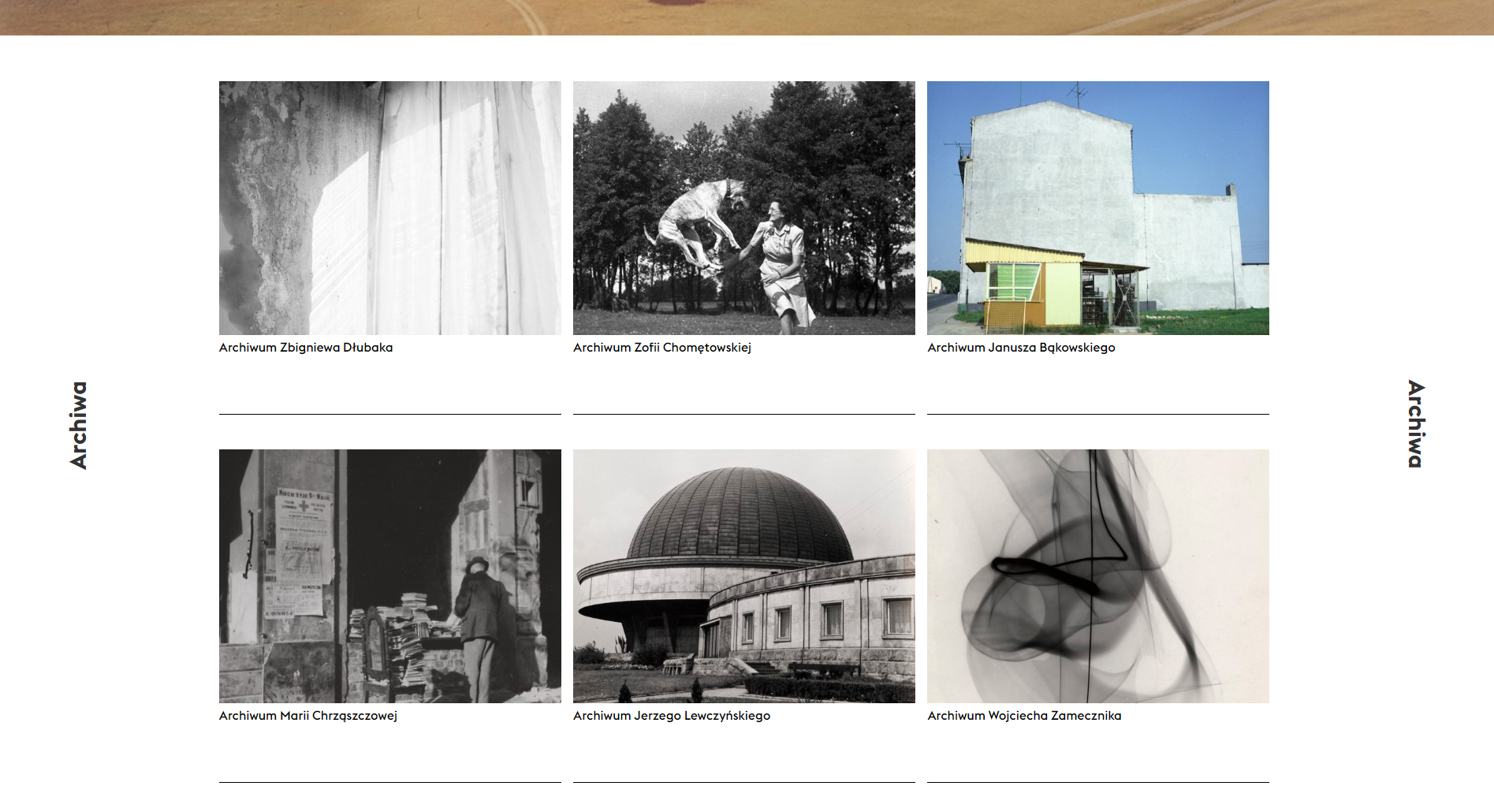The width and height of the screenshot is (1494, 812).
Task: Click the Archiwum Wojciecha Zamecznika link
Action: click(1024, 716)
